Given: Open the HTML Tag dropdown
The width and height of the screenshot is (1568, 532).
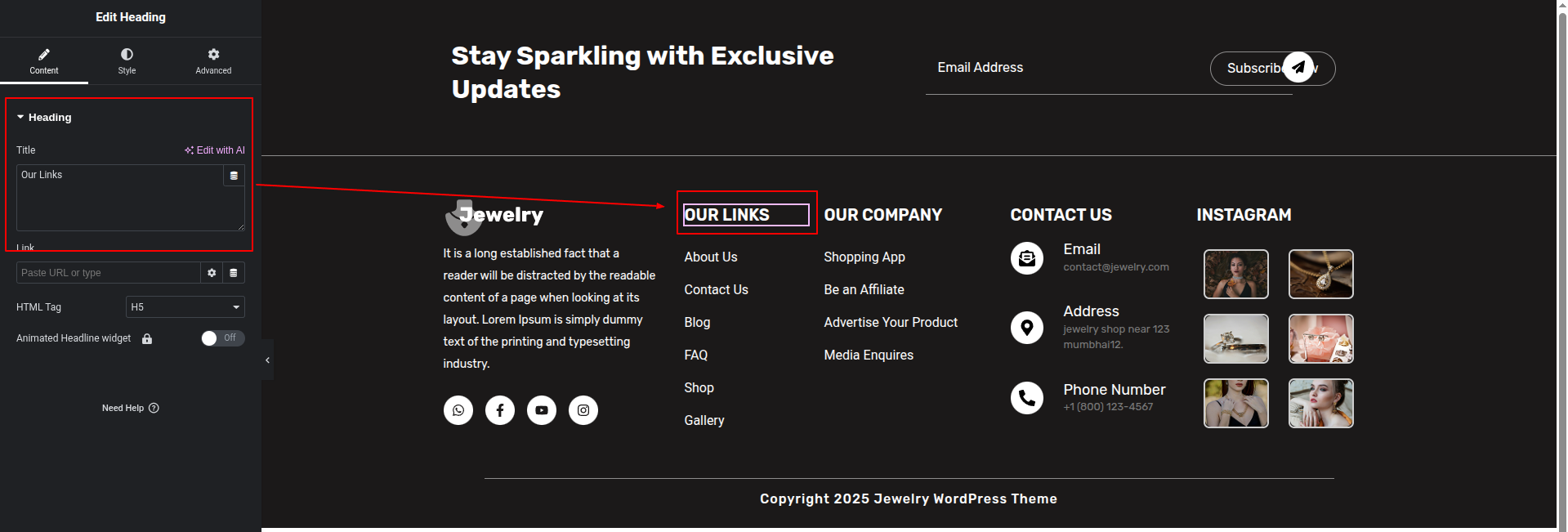Looking at the screenshot, I should click(185, 307).
